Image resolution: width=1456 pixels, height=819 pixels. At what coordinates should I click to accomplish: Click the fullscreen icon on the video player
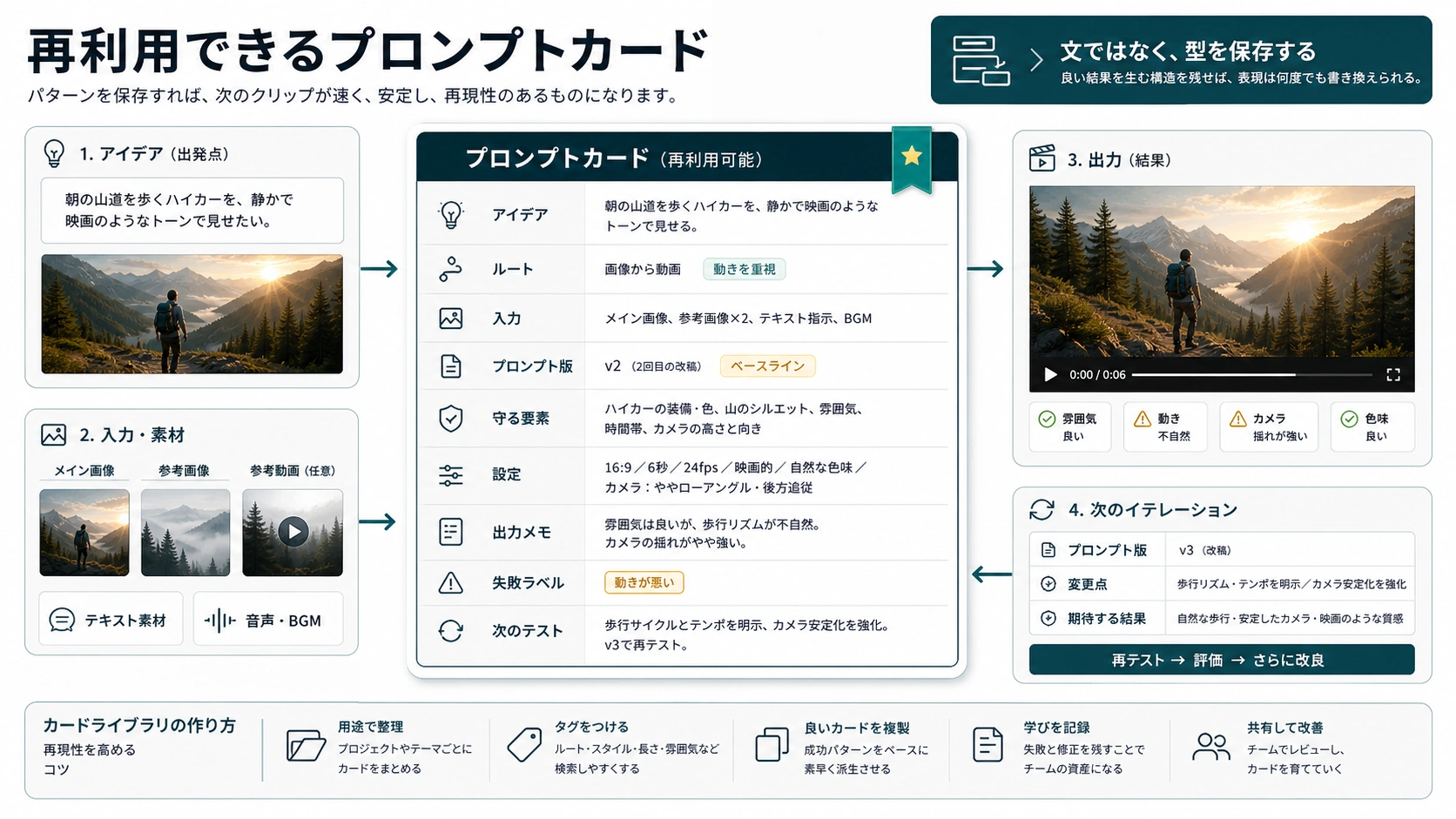click(1393, 374)
